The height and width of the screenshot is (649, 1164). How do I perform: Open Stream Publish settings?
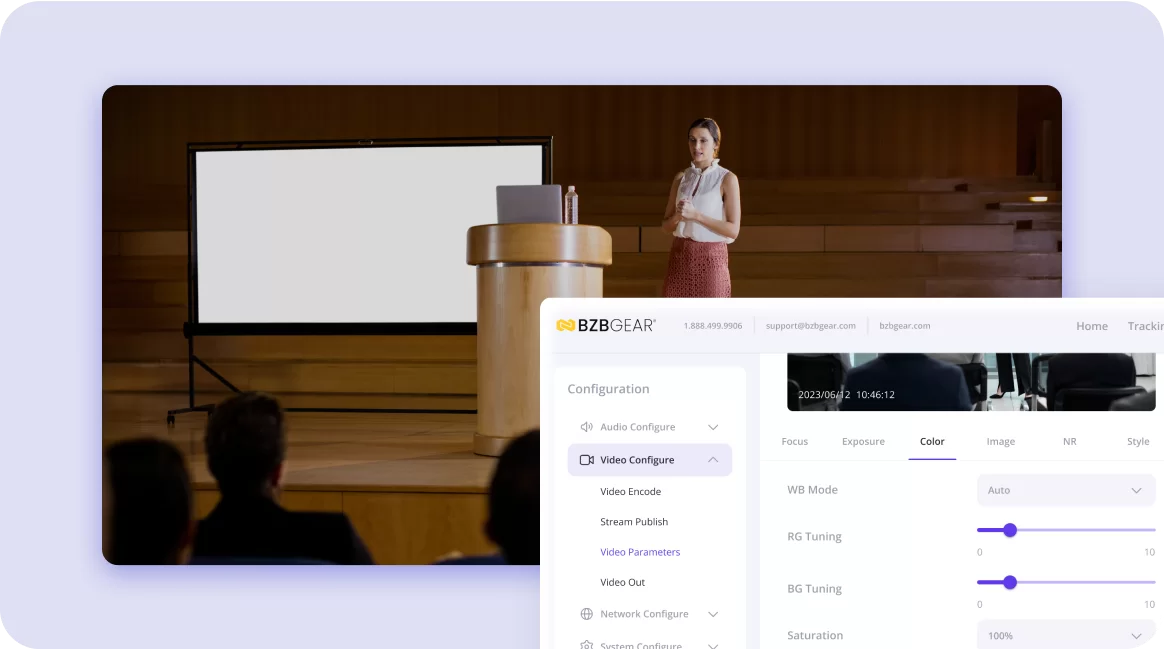[634, 522]
